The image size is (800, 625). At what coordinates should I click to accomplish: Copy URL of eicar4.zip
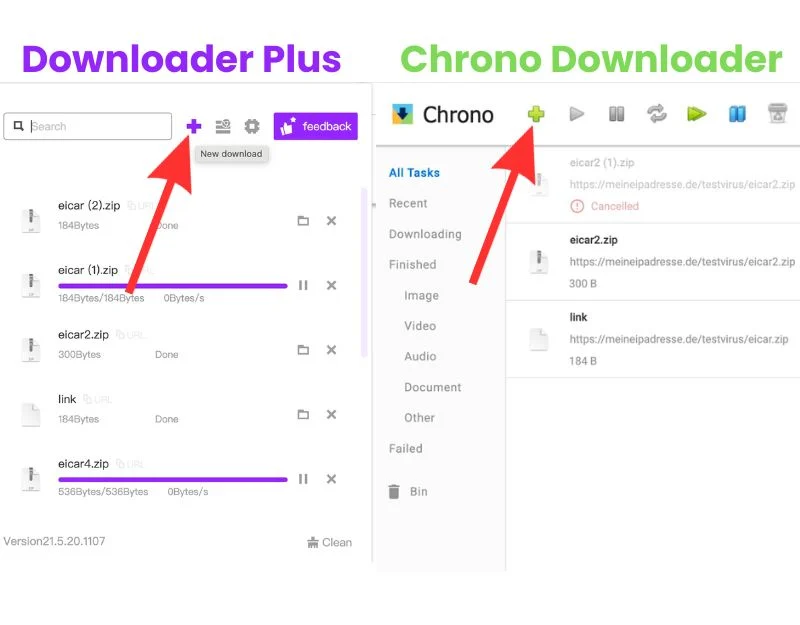point(130,464)
